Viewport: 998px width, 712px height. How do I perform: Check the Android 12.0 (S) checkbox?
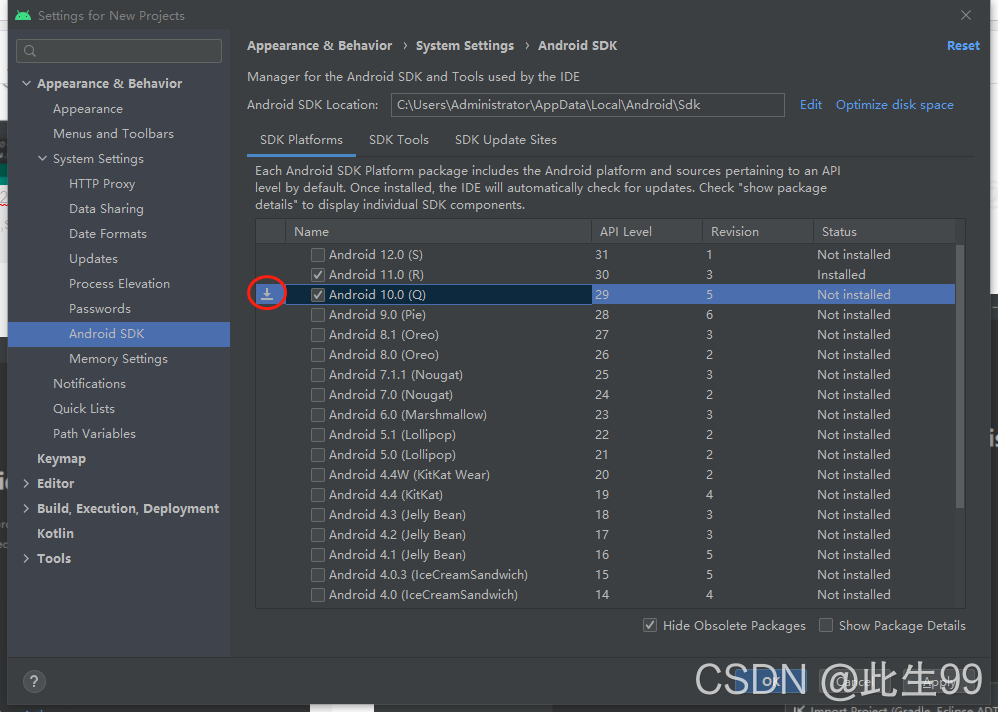pos(318,255)
